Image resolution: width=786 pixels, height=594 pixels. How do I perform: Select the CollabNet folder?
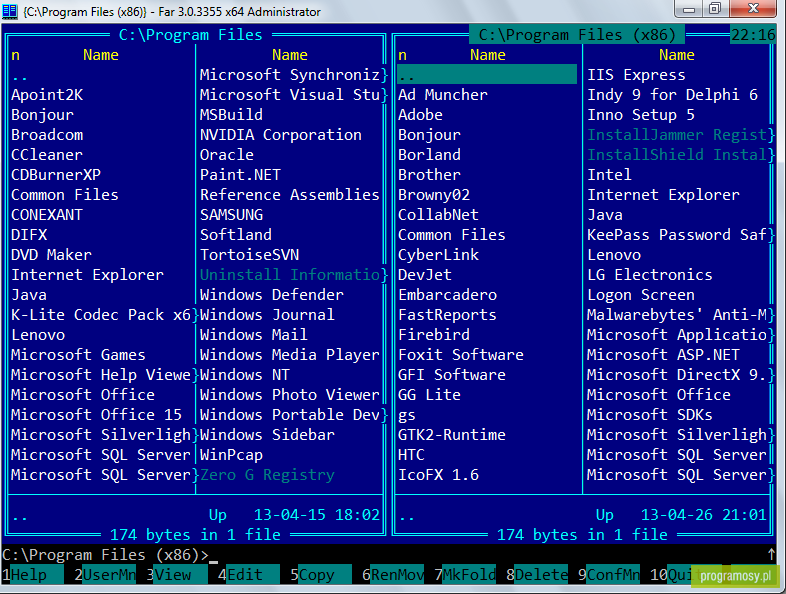point(438,215)
